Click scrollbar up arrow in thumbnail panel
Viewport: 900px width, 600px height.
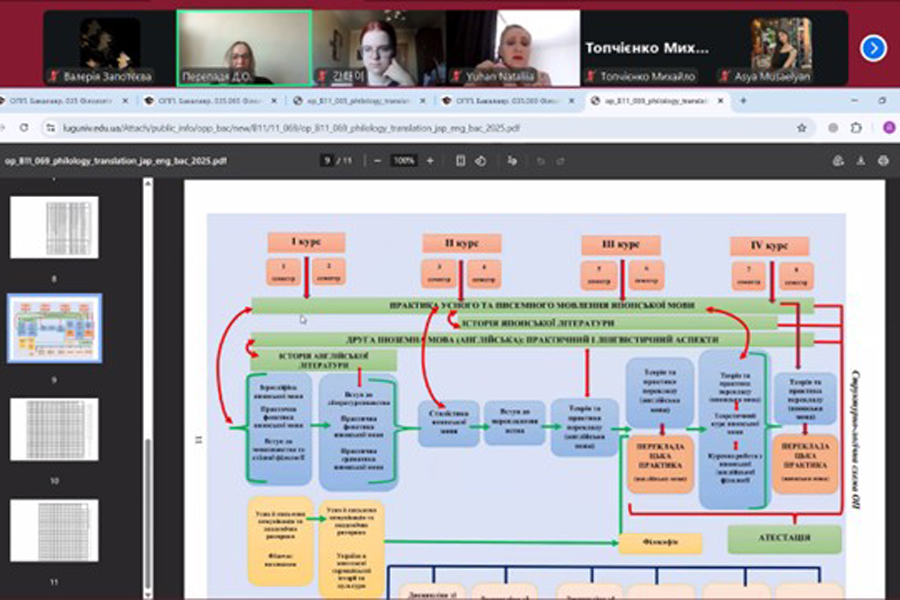148,183
